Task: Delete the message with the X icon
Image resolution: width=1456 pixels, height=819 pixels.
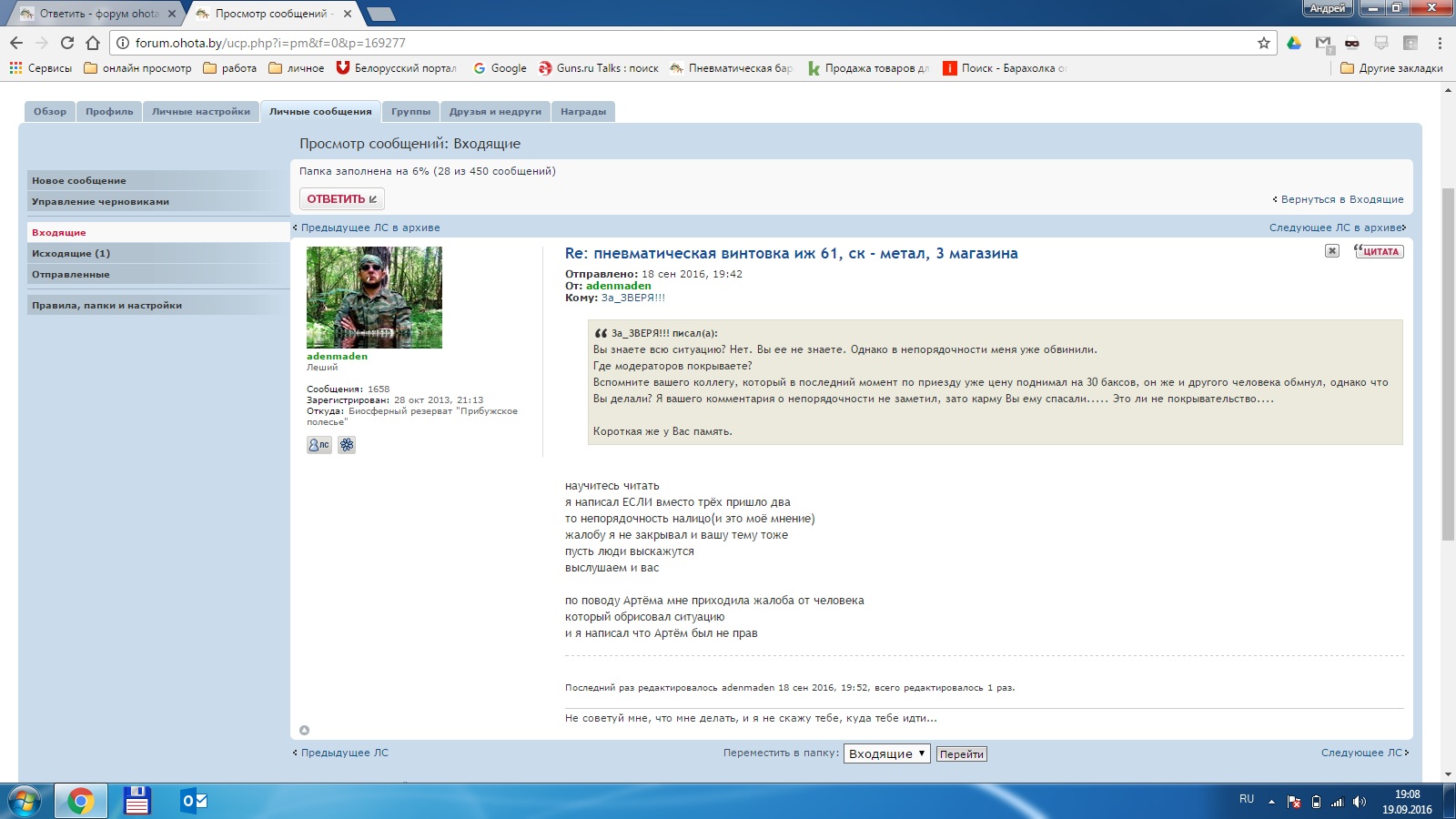Action: click(x=1331, y=251)
